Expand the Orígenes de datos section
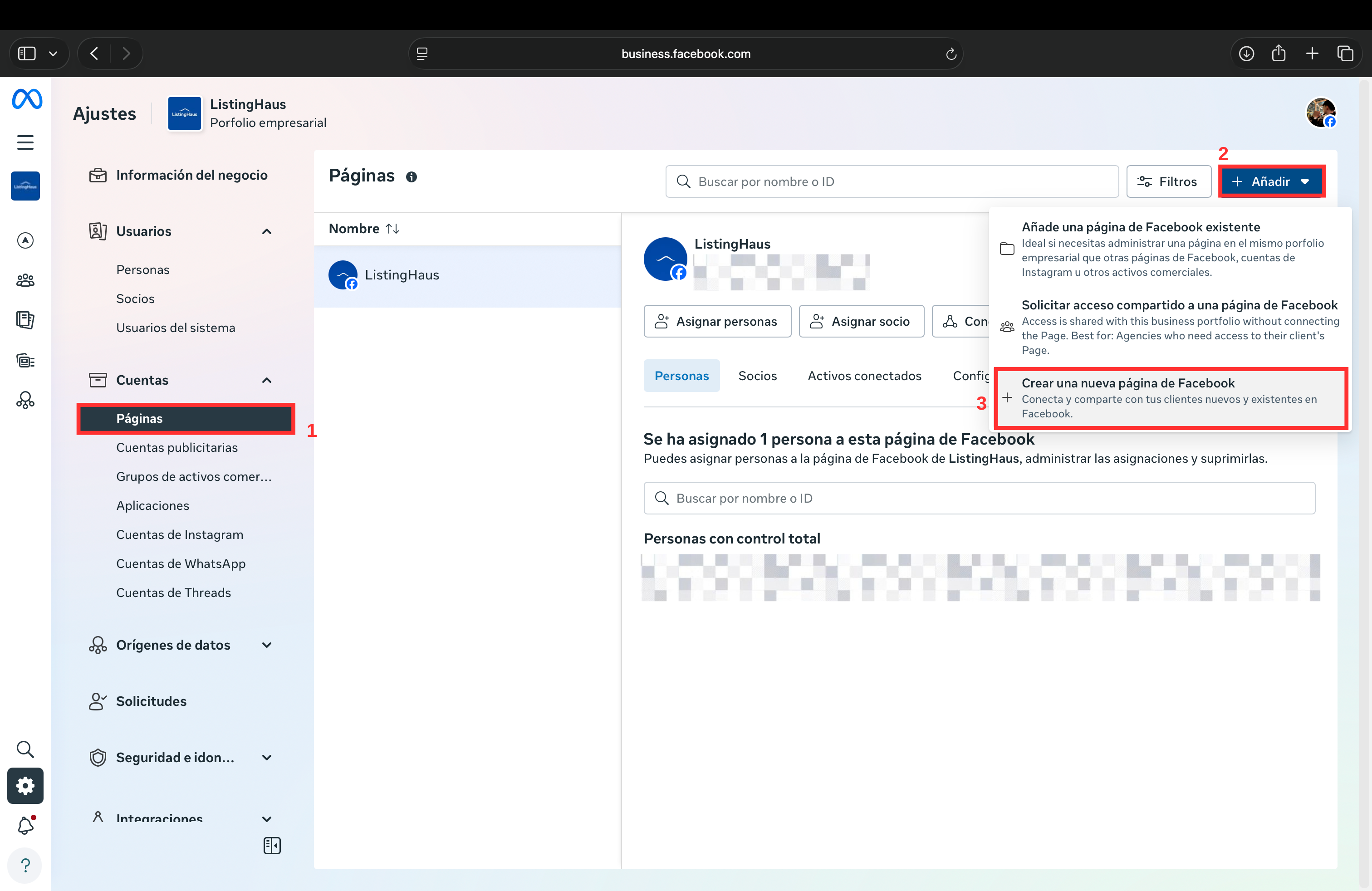The image size is (1372, 891). (266, 645)
